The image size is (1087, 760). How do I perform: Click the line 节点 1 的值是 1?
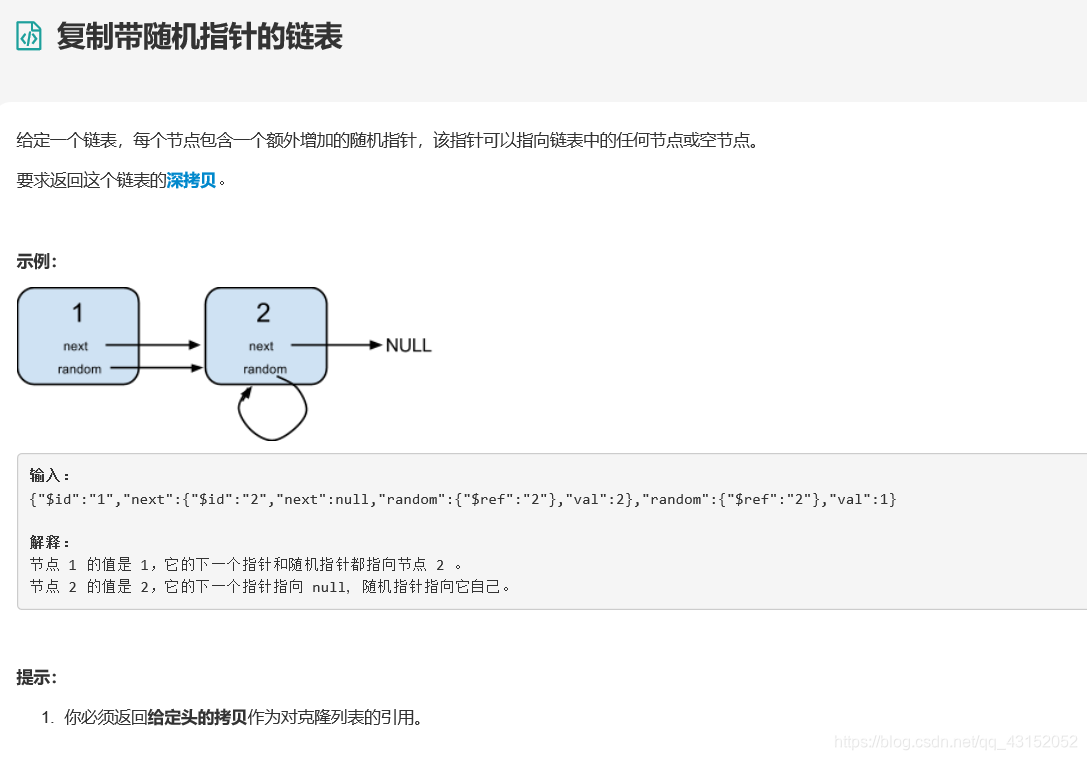[x=245, y=564]
